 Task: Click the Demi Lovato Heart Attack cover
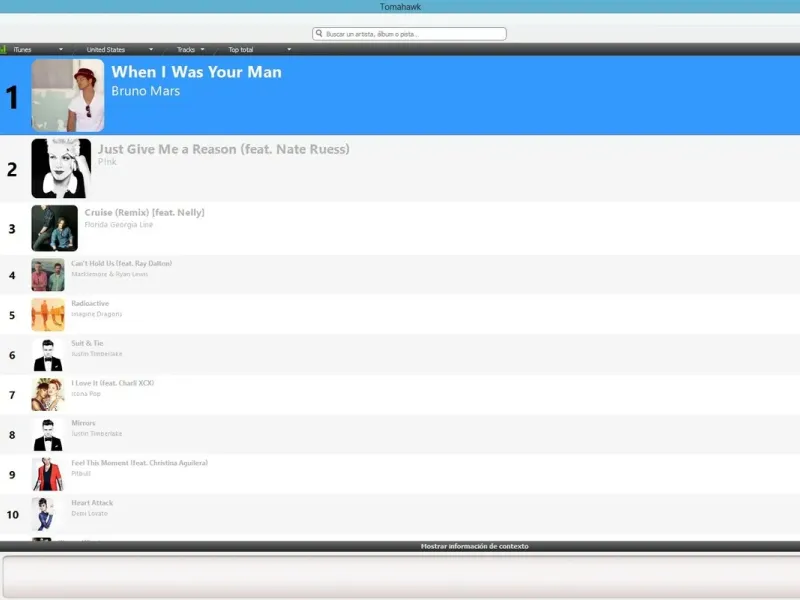[x=48, y=514]
